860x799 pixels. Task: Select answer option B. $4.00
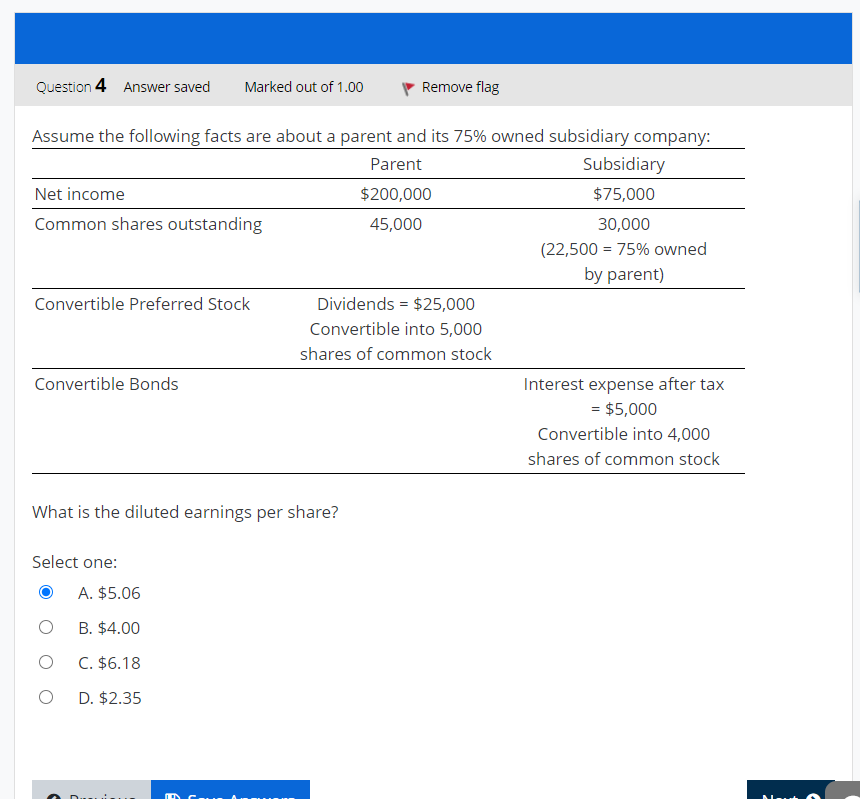tap(46, 627)
